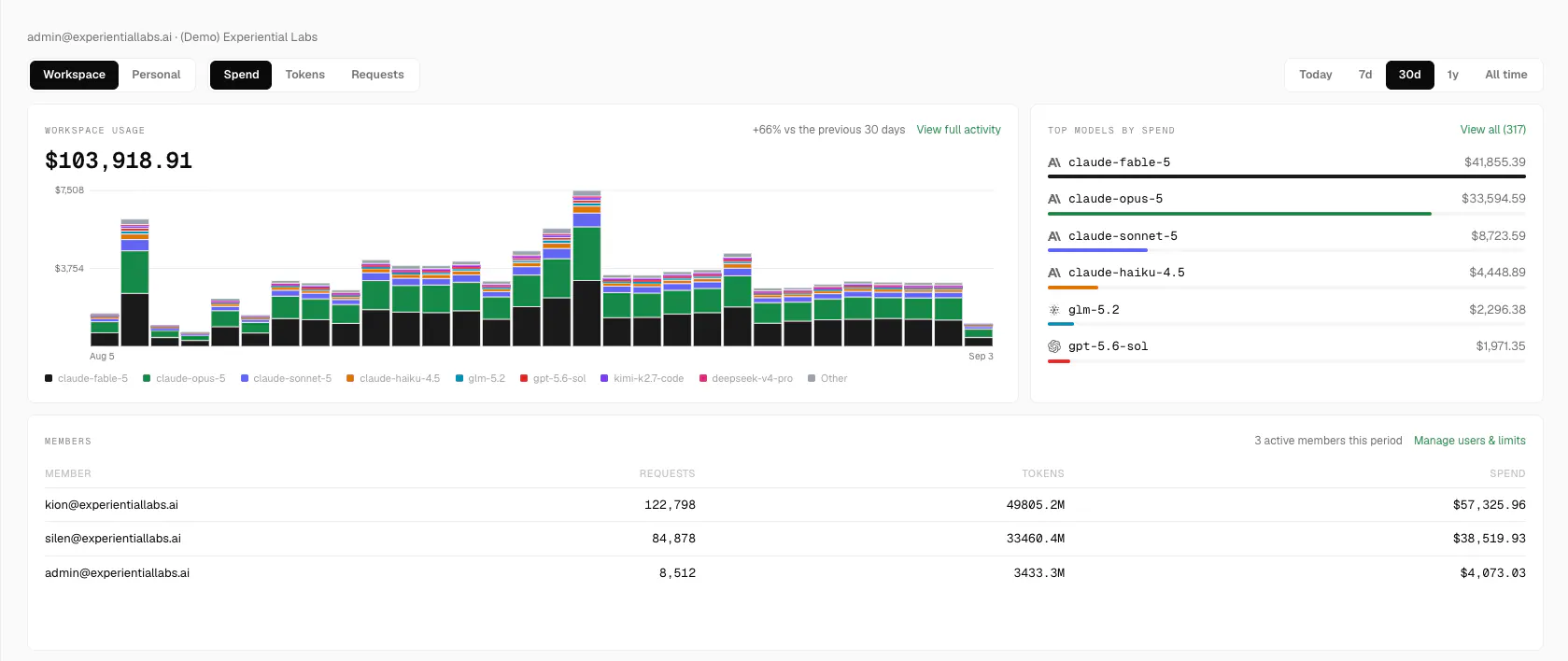1568x661 pixels.
Task: Select member kion@experientiallabs.ai
Action: pos(111,505)
